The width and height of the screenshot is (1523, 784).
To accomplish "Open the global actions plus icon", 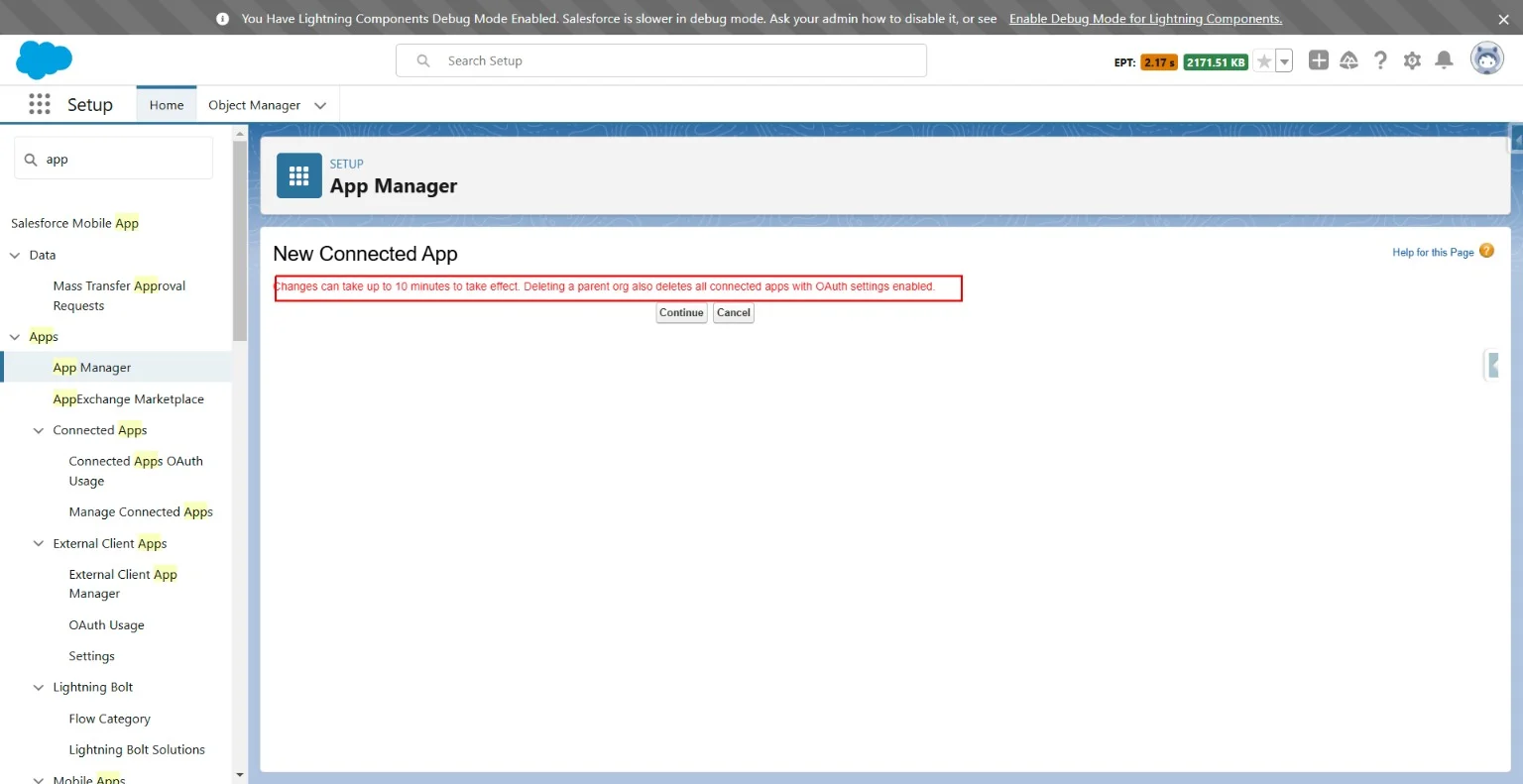I will pyautogui.click(x=1318, y=60).
